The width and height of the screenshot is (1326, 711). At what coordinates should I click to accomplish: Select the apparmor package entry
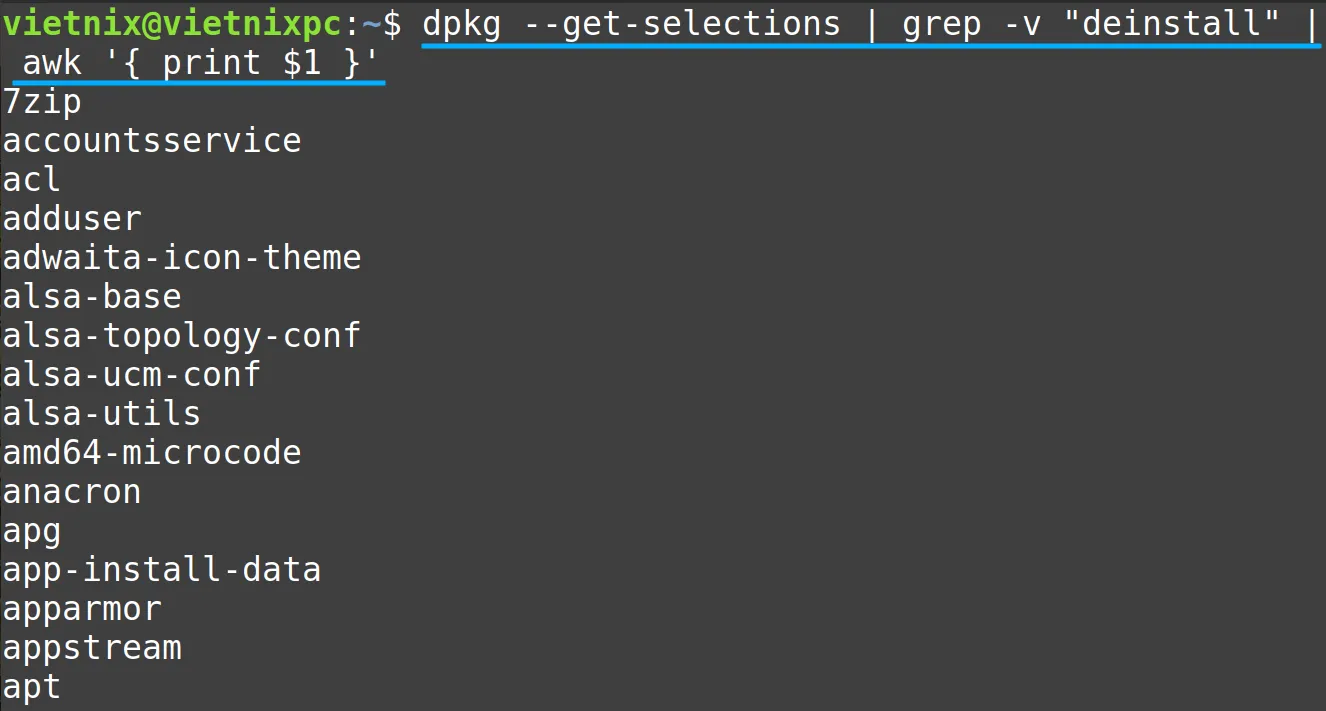tap(82, 610)
